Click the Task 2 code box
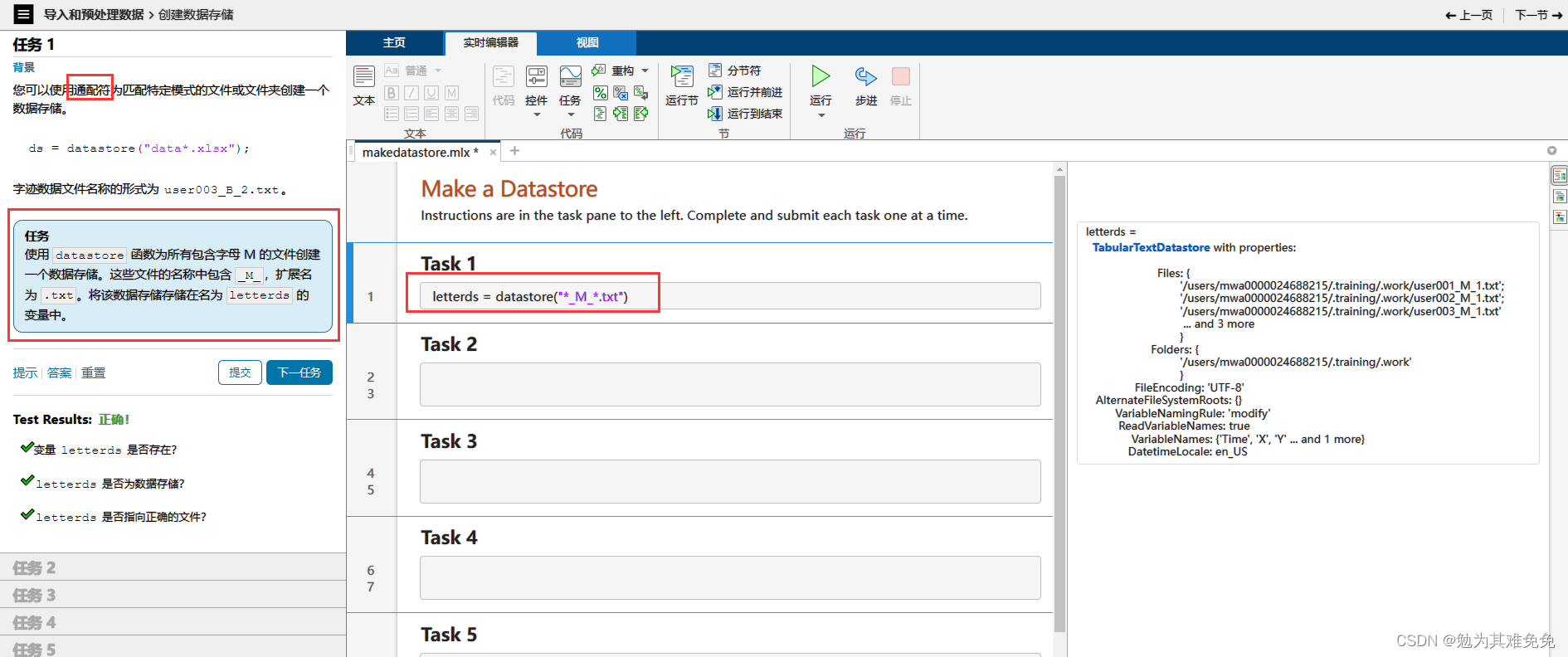The image size is (1568, 657). 730,384
